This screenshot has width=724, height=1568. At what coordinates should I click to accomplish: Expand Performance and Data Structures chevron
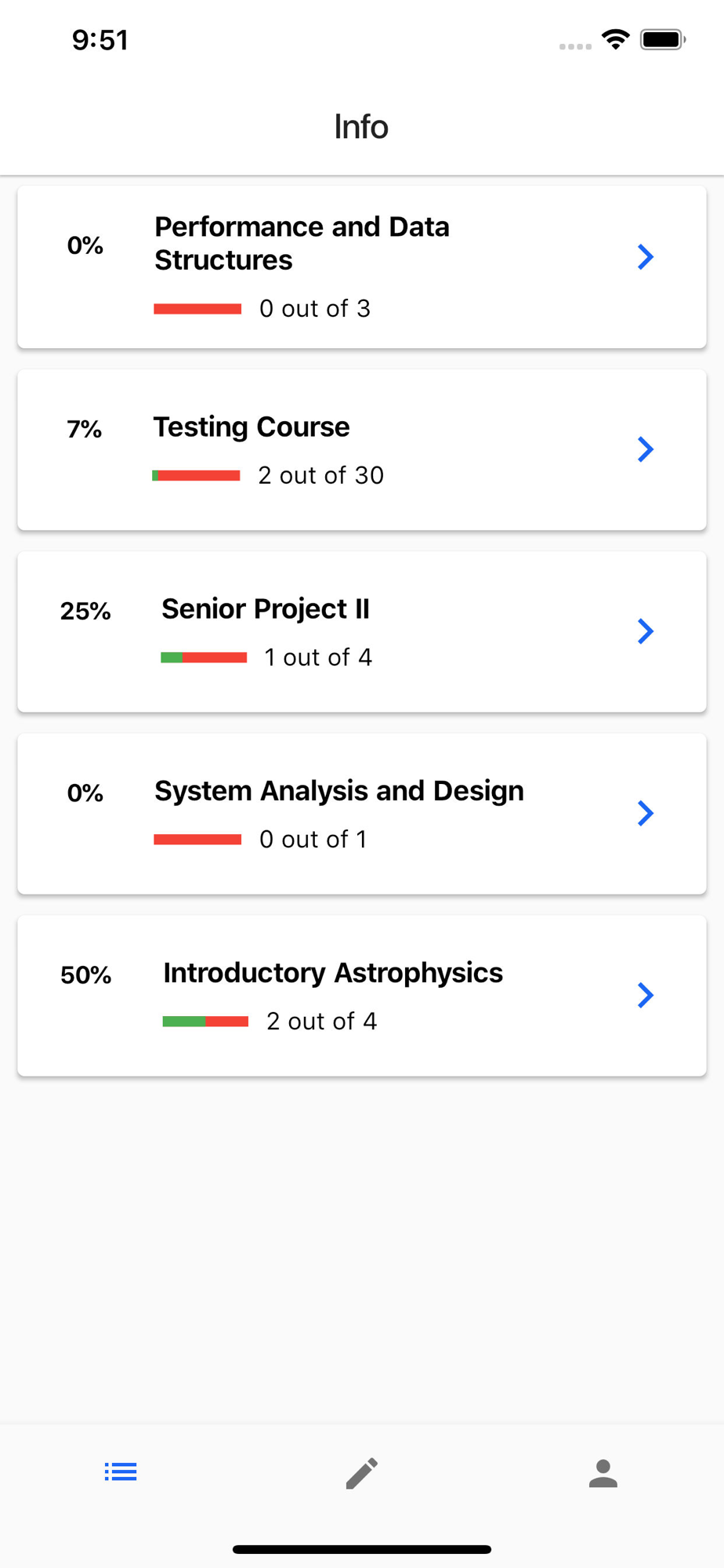(x=646, y=256)
